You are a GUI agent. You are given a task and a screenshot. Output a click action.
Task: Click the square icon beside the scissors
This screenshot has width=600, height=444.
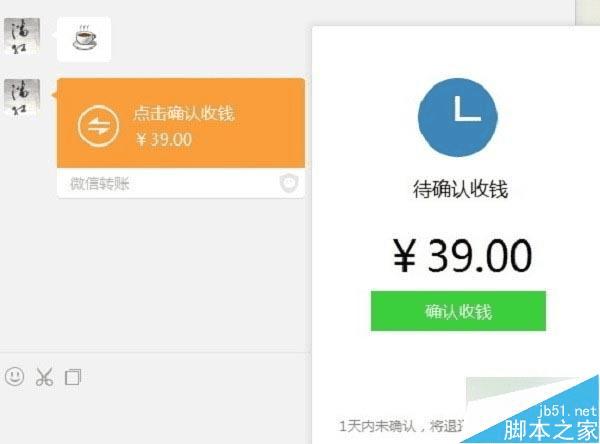(x=73, y=377)
